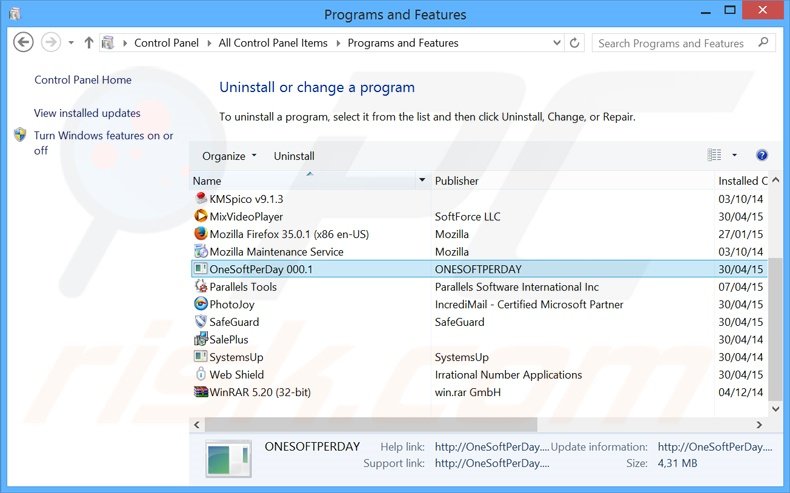Screen dimensions: 790x493
Task: Open the recent locations dropdown arrow
Action: point(72,43)
